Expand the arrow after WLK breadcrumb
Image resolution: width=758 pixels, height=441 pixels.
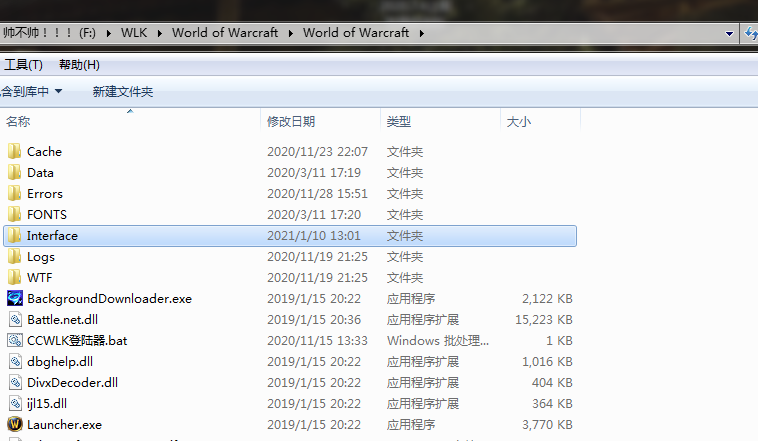click(160, 33)
